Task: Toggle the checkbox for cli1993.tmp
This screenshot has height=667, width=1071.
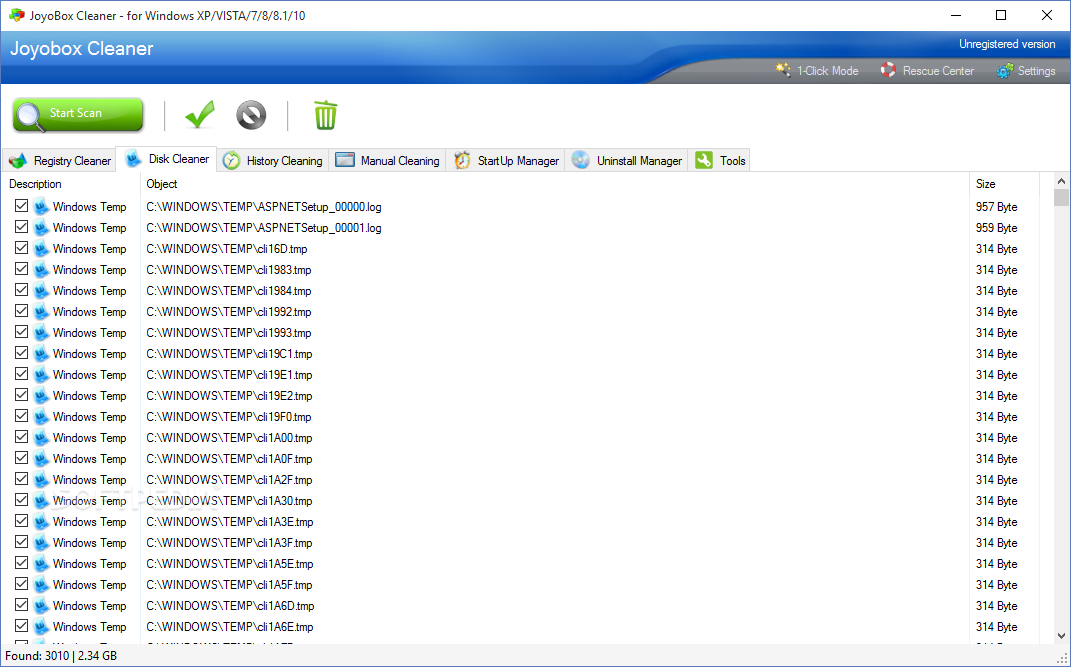Action: tap(21, 332)
